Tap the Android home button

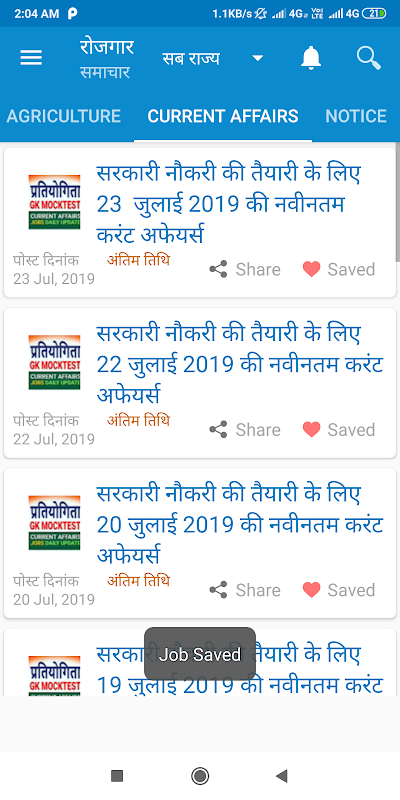click(x=200, y=776)
